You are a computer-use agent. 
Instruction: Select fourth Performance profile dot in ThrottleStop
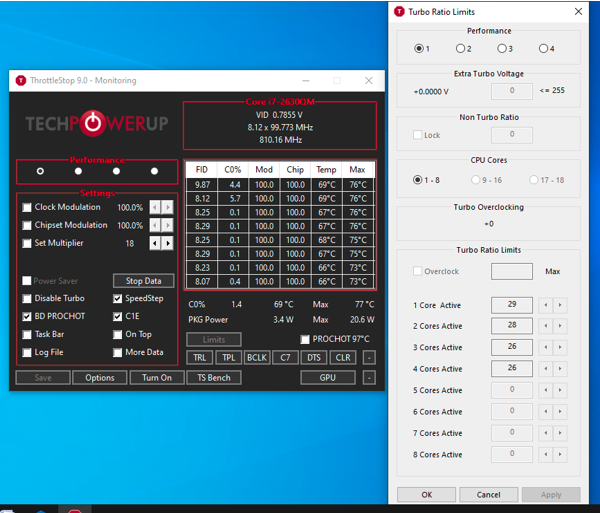coord(154,171)
